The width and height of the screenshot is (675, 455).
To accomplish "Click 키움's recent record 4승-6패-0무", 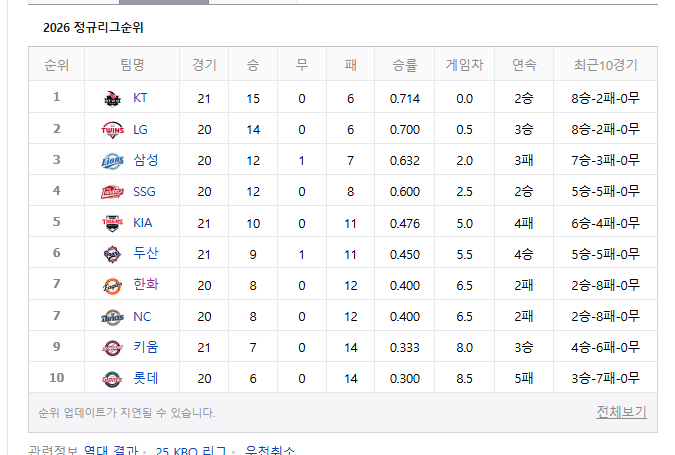I will (x=605, y=347).
